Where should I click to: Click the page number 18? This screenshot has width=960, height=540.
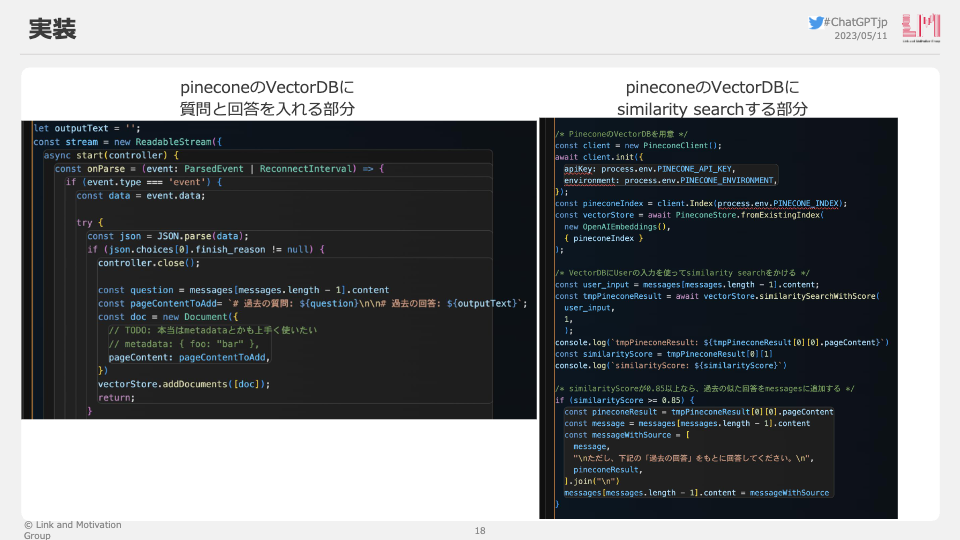tap(480, 530)
